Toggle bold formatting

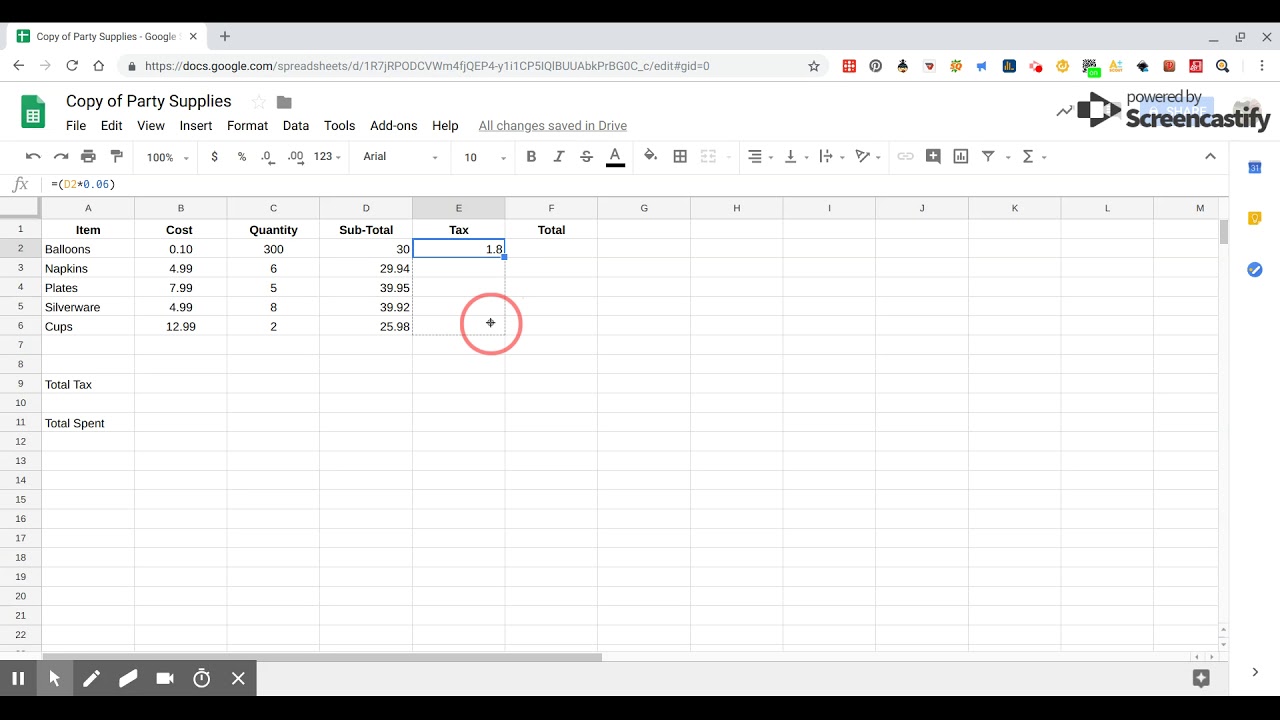tap(531, 157)
